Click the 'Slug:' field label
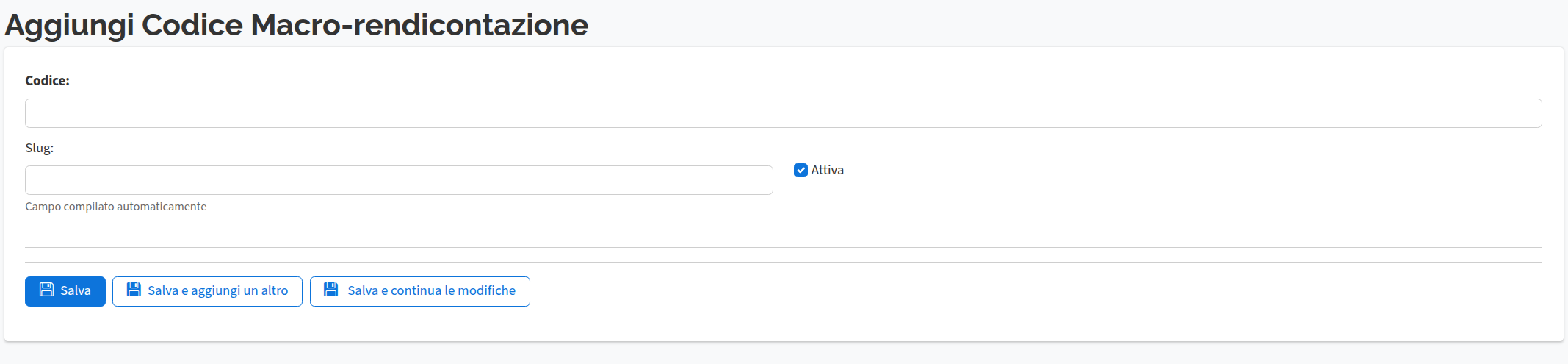Image resolution: width=1568 pixels, height=364 pixels. [39, 148]
